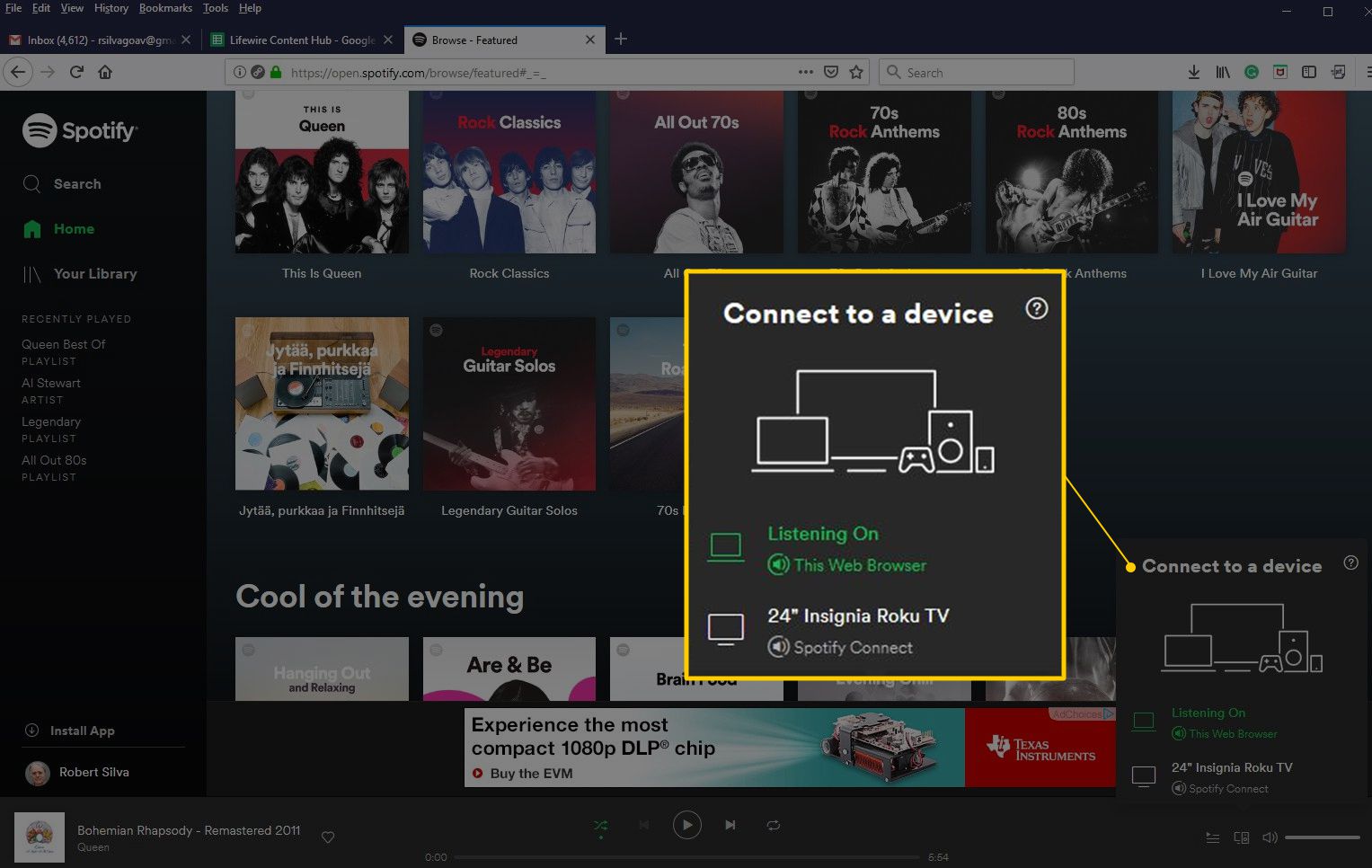
Task: Click the green Grammarly extension icon
Action: (1252, 72)
